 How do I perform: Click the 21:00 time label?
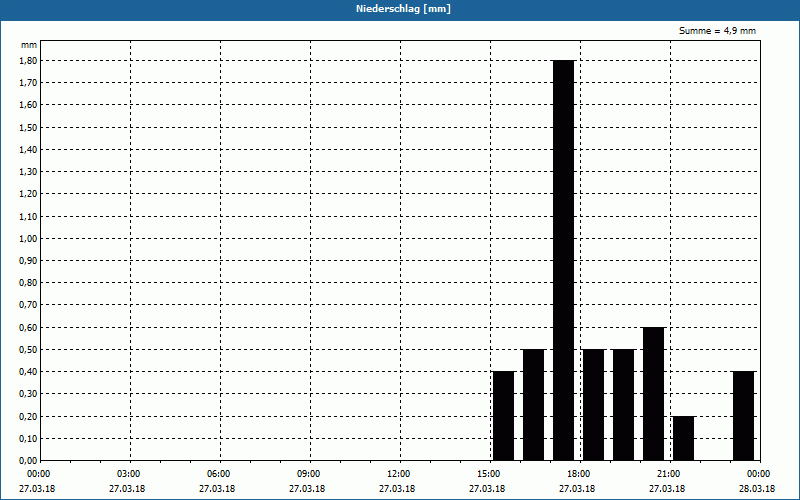(669, 474)
